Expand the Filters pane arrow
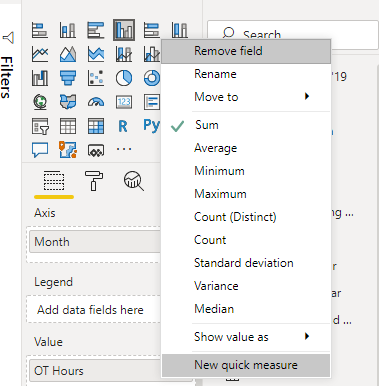Image resolution: width=379 pixels, height=386 pixels. coord(8,38)
